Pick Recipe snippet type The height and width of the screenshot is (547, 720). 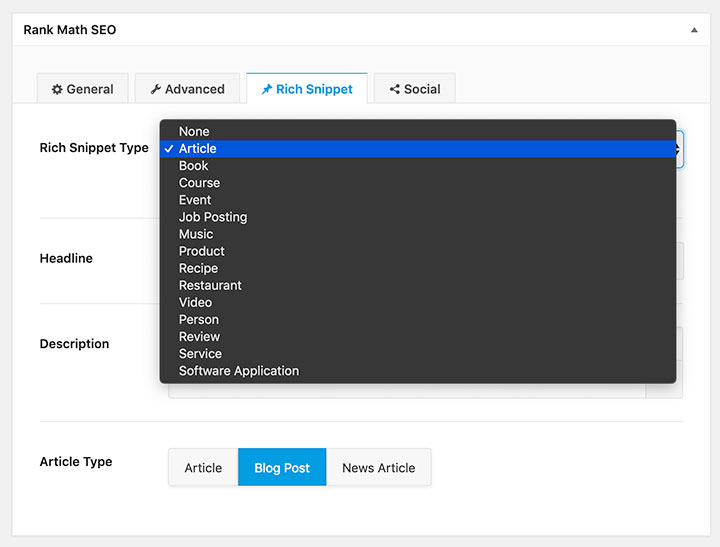pos(198,268)
